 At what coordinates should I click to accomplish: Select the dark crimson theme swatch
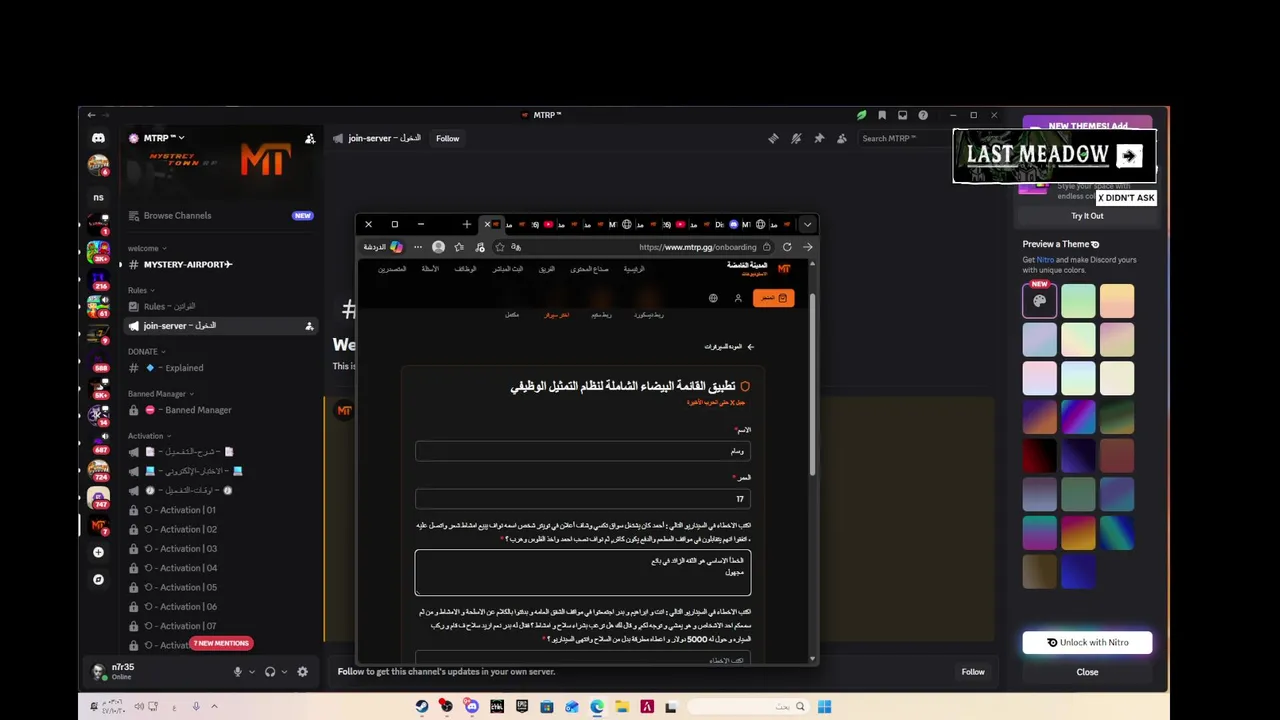click(x=1039, y=456)
